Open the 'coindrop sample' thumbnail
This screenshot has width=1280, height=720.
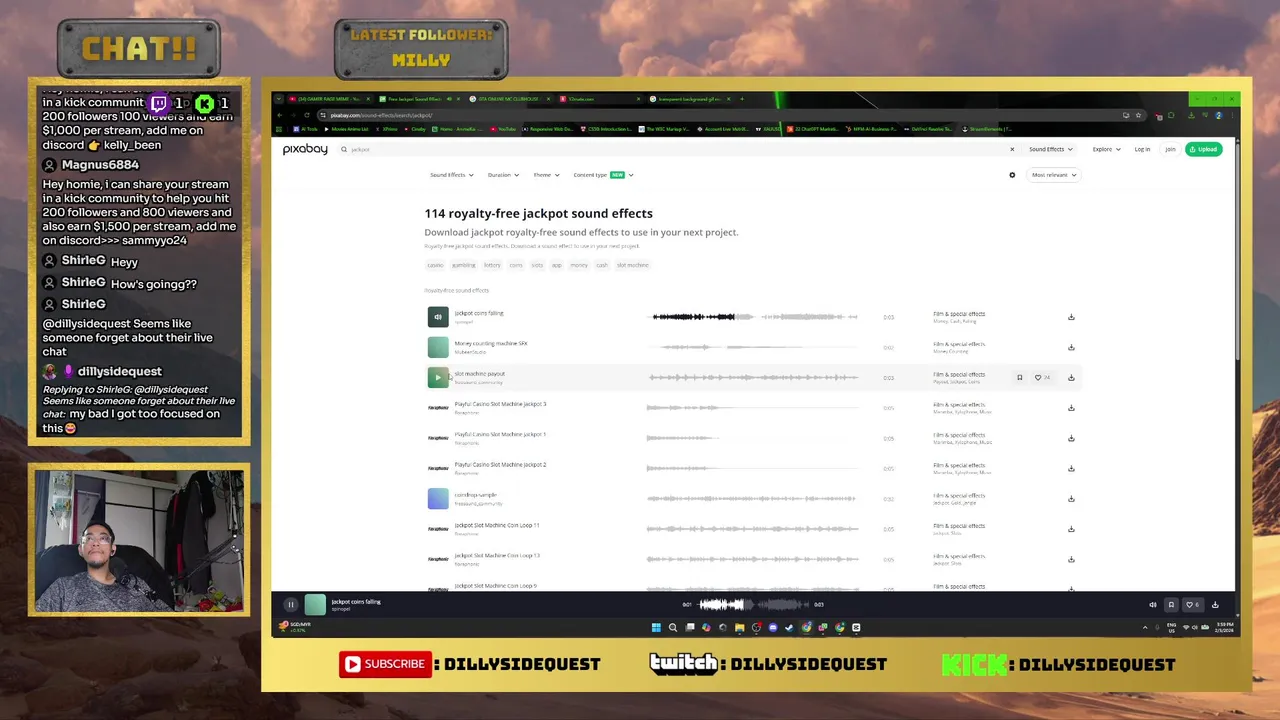coord(438,498)
